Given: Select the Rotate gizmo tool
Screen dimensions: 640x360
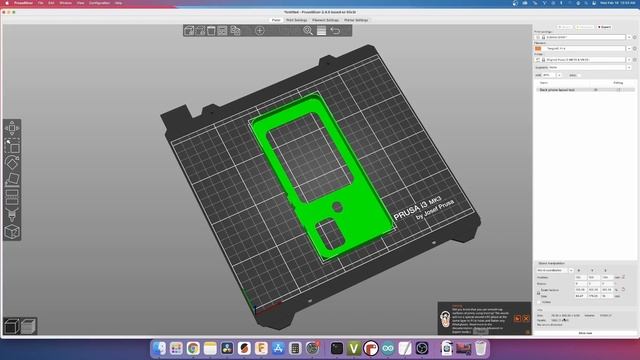Looking at the screenshot, I should click(12, 163).
